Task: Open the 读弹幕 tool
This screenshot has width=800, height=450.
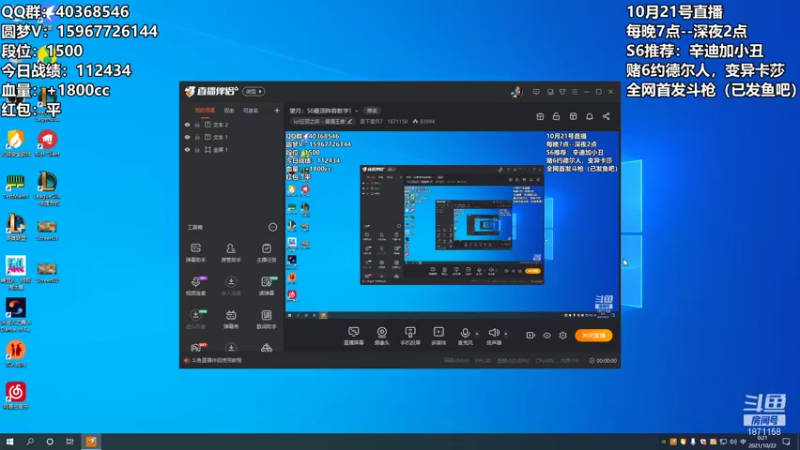Action: [x=267, y=286]
